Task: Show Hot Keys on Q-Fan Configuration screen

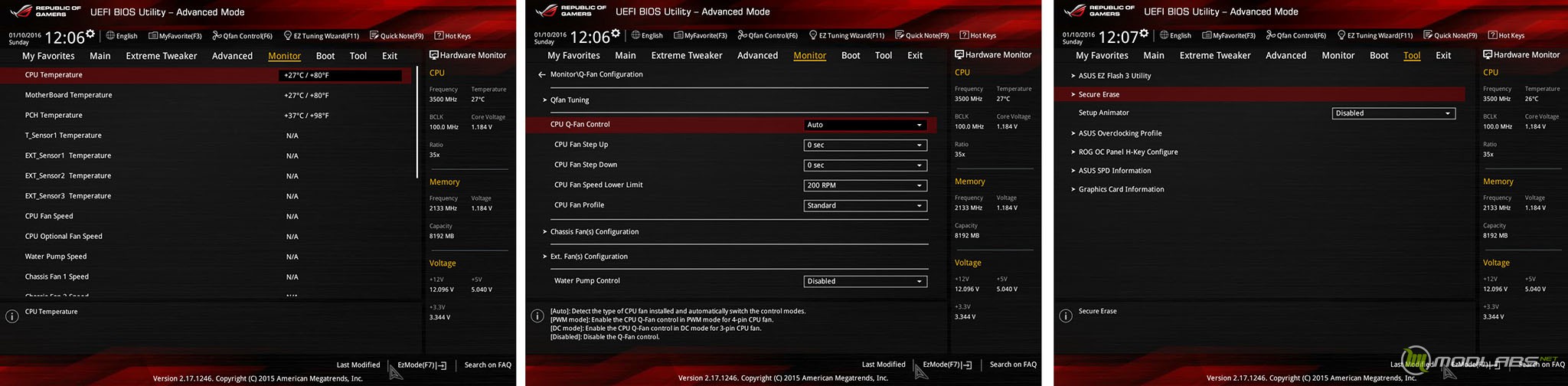Action: tap(978, 35)
